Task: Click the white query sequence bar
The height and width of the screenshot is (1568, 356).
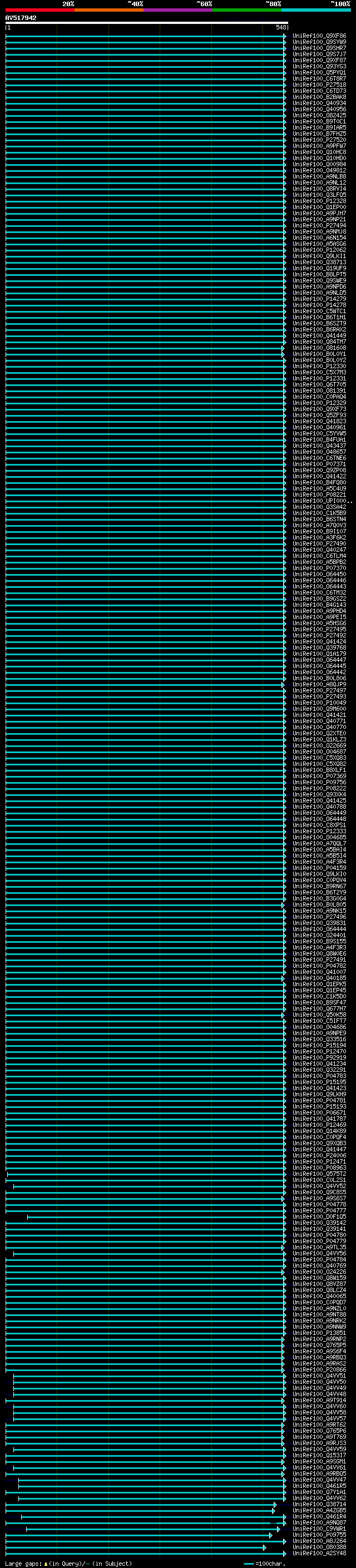Action: 147,22
